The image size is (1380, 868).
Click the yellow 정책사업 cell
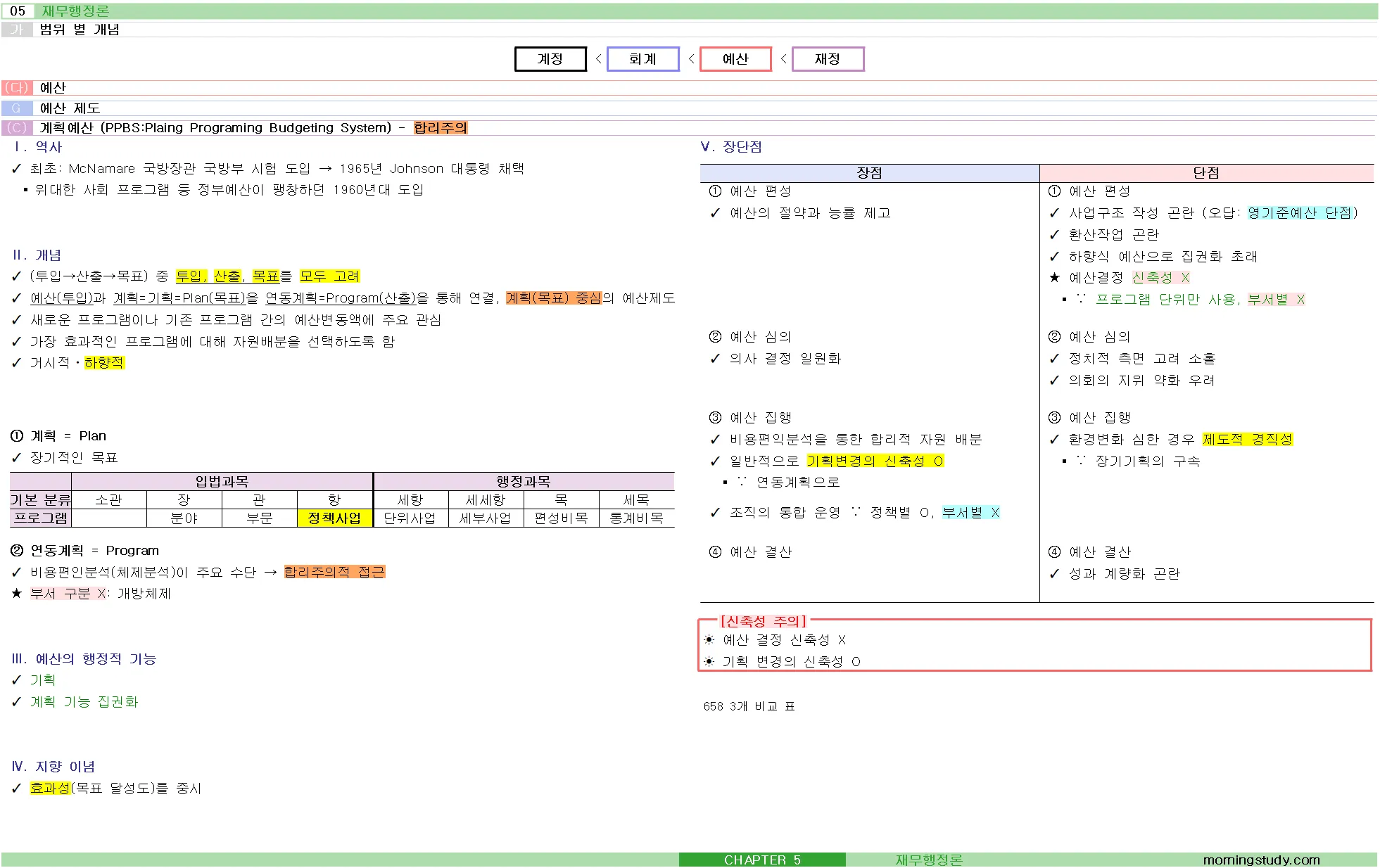(334, 518)
